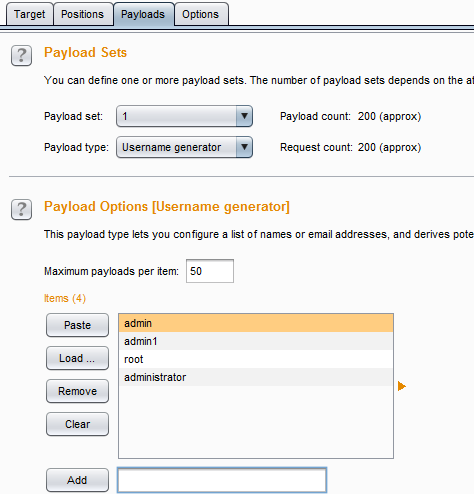Viewport: 474px width, 494px height.
Task: Select the root list entry
Action: click(256, 359)
